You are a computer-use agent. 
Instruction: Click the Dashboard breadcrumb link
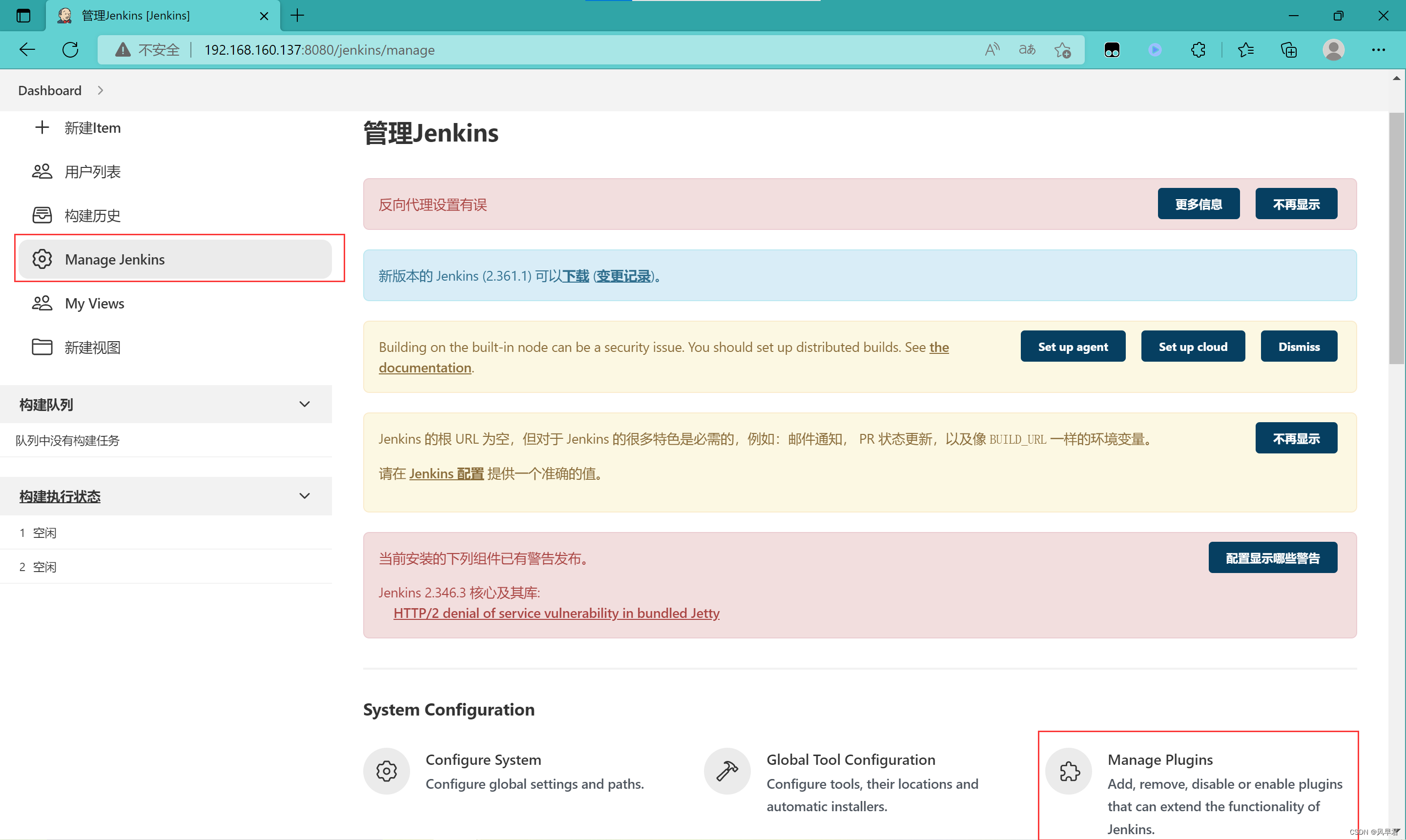click(x=50, y=91)
